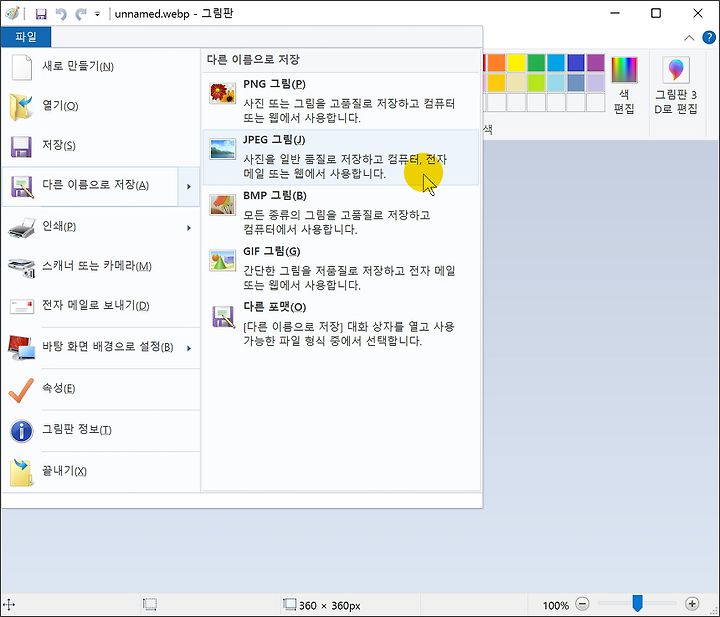The image size is (720, 617).
Task: Open Paint help question mark icon
Action: point(709,37)
